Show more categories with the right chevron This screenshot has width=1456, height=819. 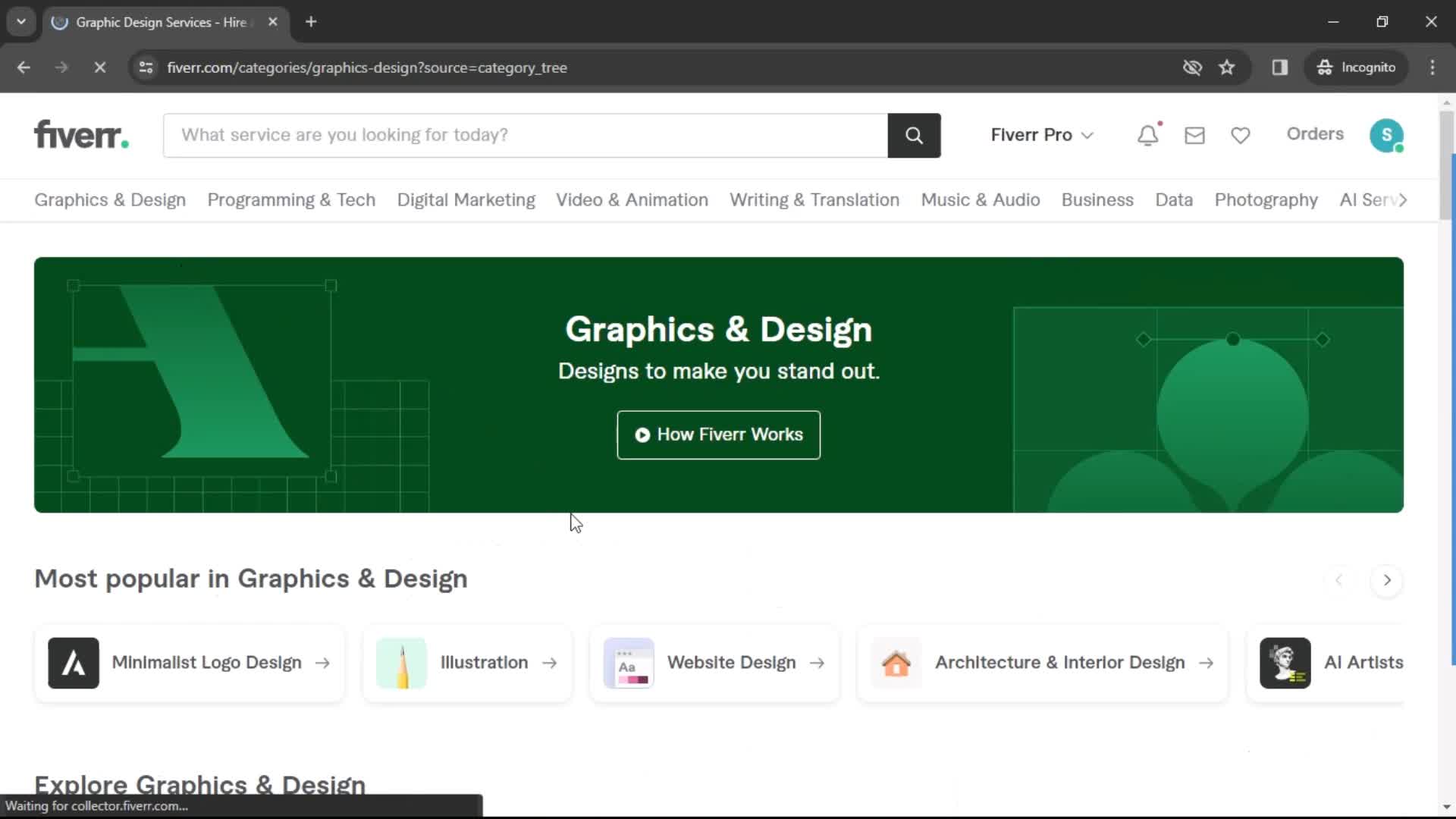1403,200
